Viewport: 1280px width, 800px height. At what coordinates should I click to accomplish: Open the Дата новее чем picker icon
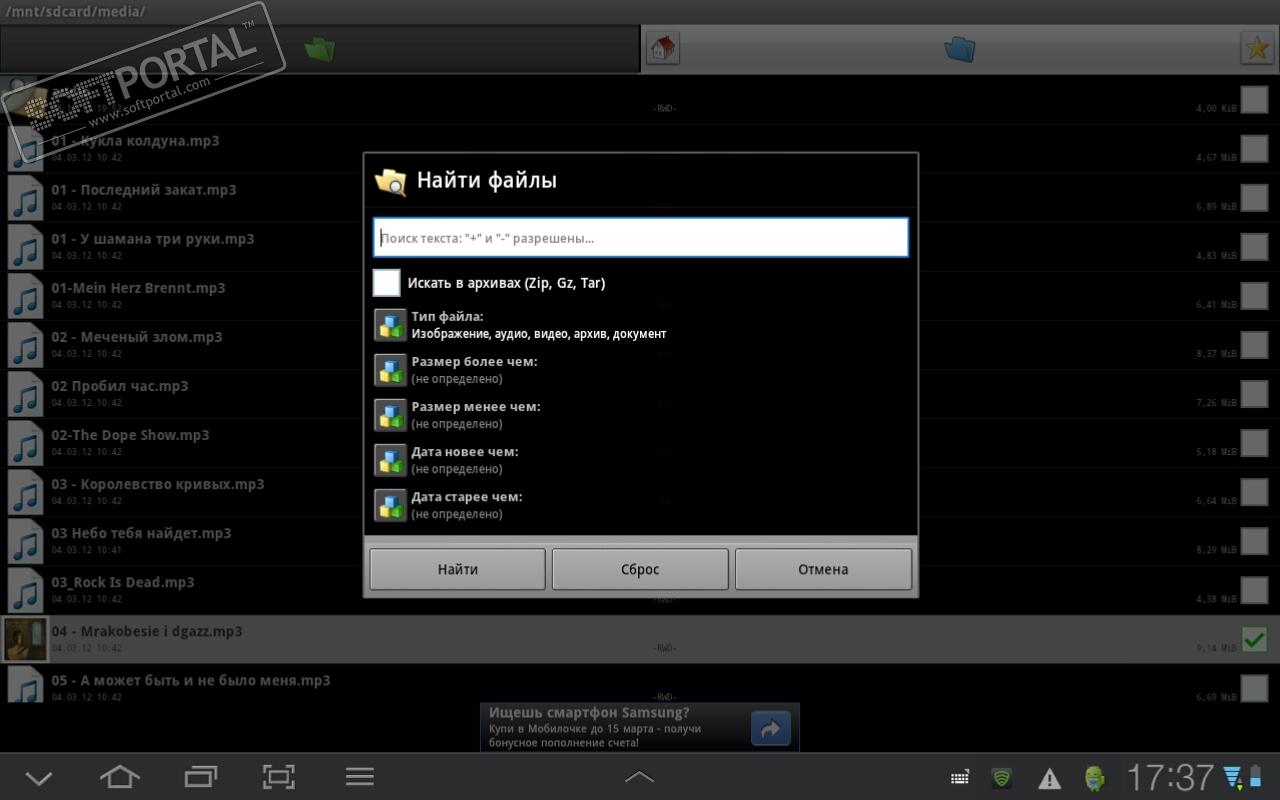click(390, 460)
